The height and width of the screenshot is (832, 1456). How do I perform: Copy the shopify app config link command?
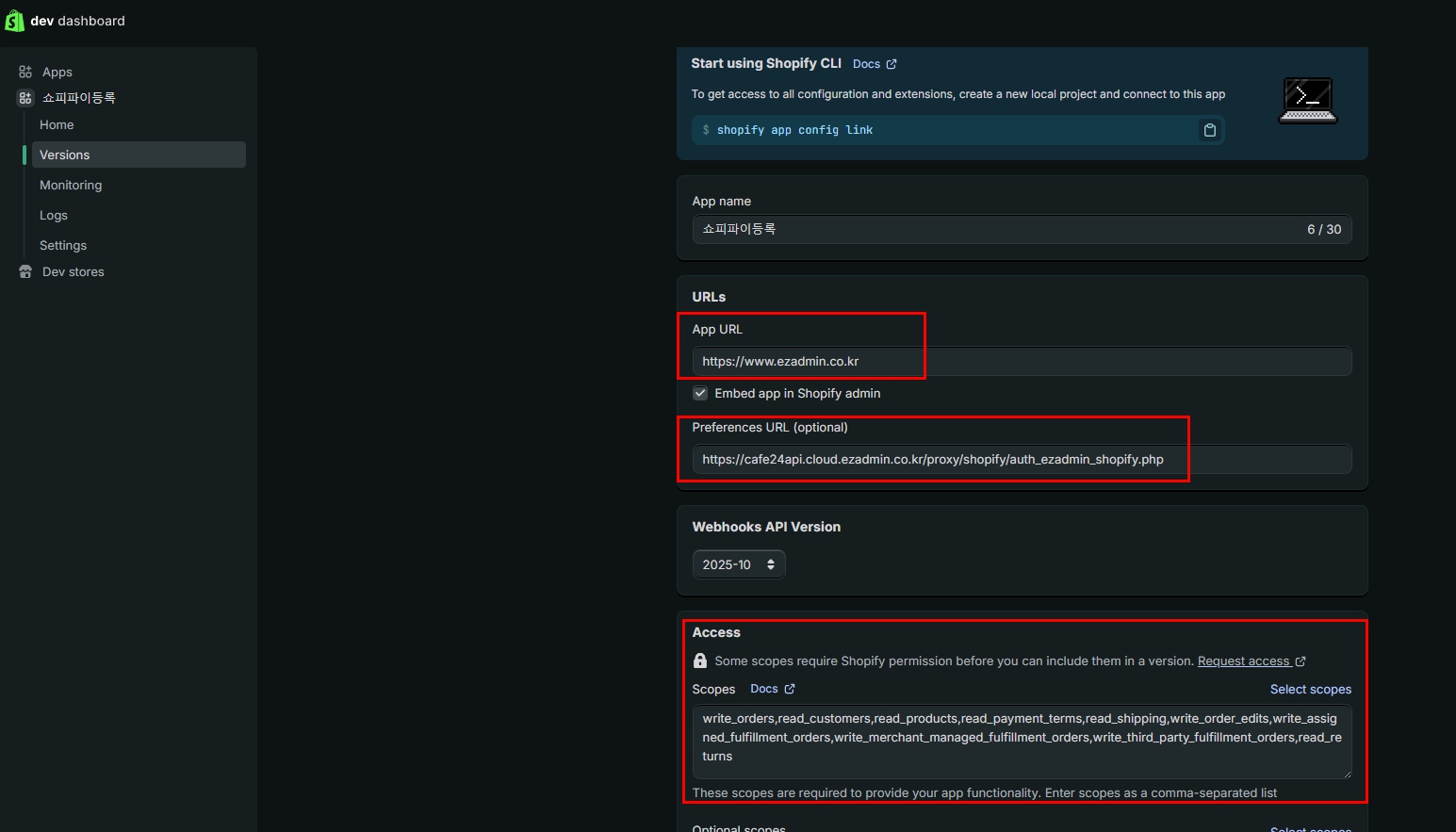(1209, 130)
